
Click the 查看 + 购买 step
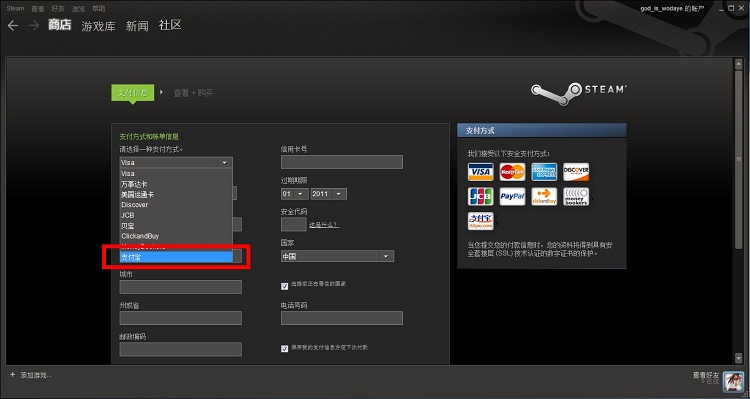193,93
